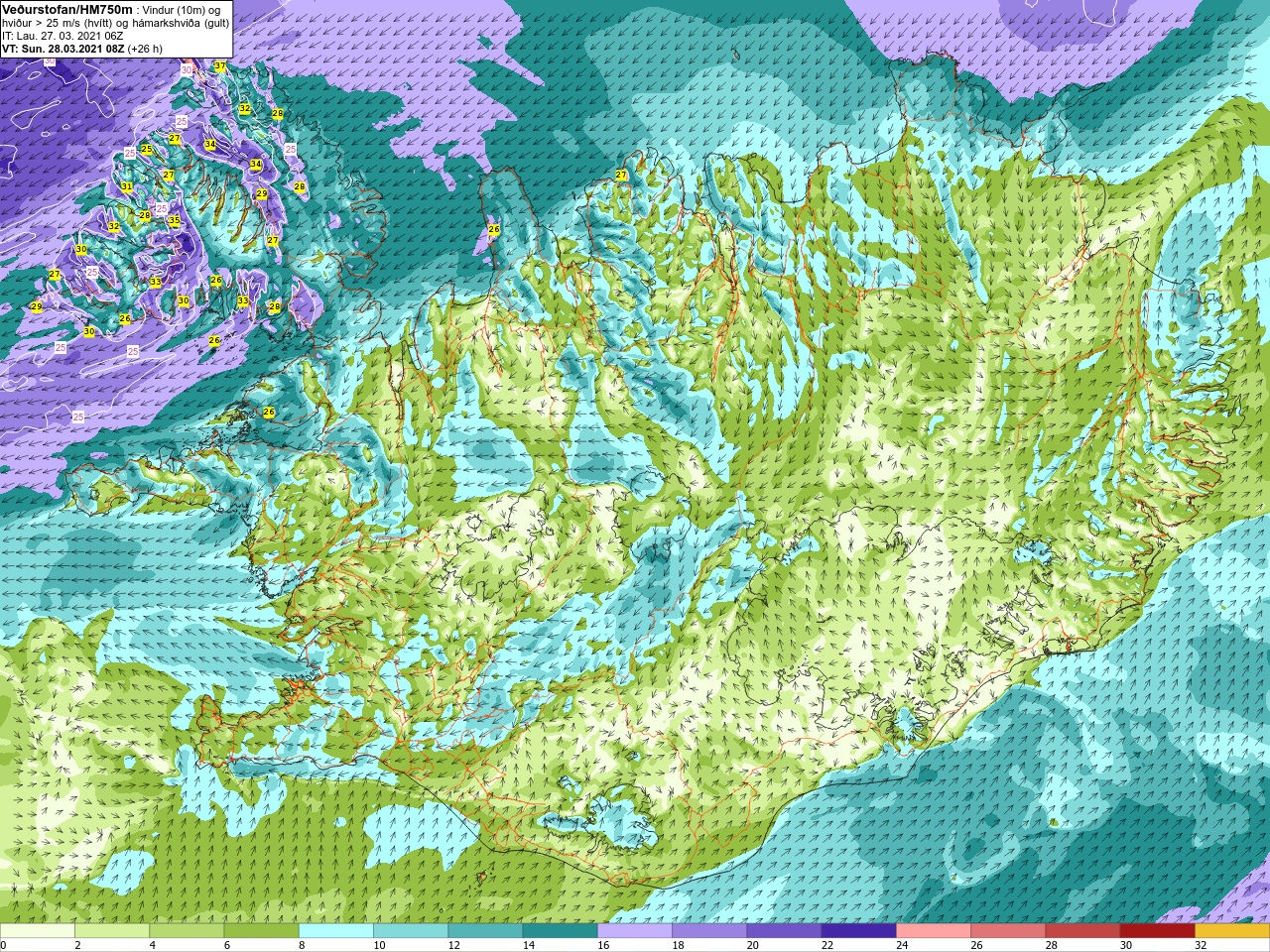Select the 30–32 m/s dark red legend swatch
The image size is (1270, 952).
point(1158,932)
